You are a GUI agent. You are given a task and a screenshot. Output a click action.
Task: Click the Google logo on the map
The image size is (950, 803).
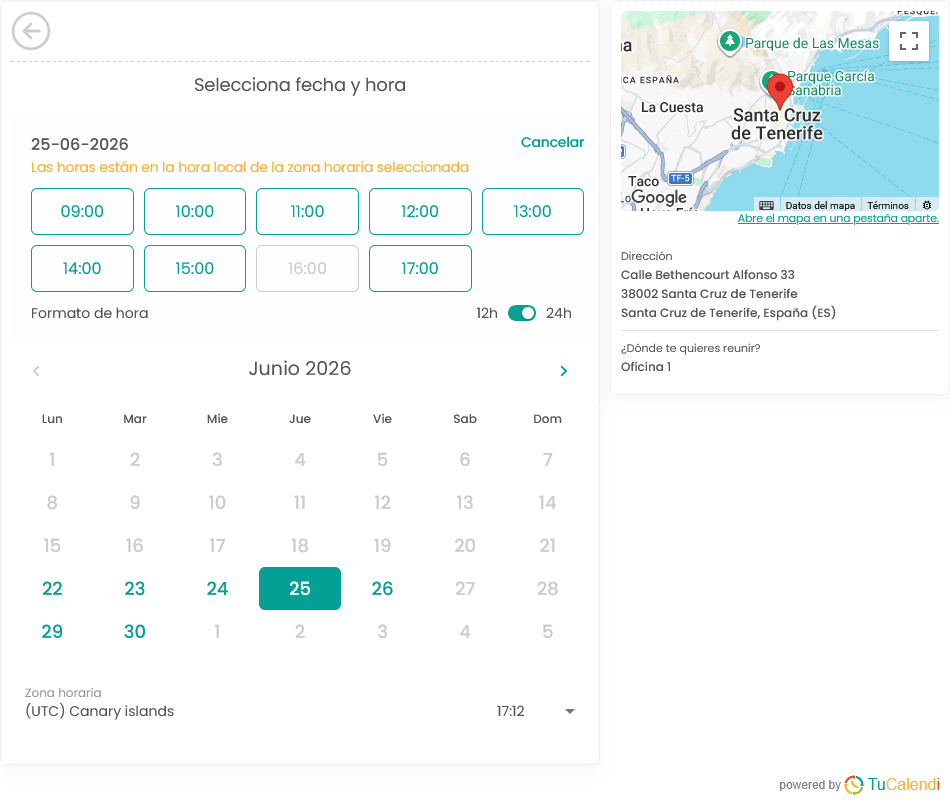point(659,197)
